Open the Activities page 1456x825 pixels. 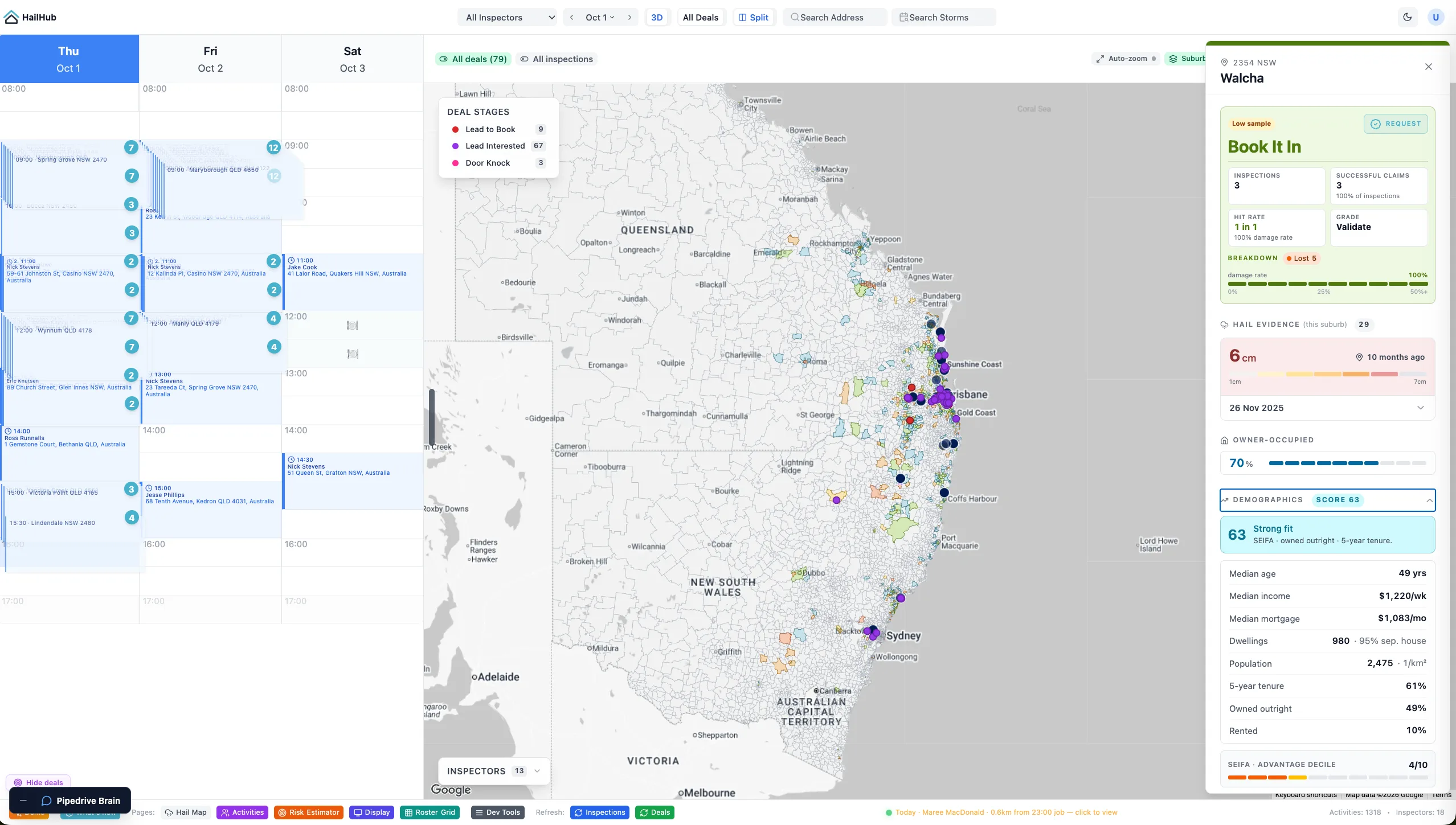243,812
